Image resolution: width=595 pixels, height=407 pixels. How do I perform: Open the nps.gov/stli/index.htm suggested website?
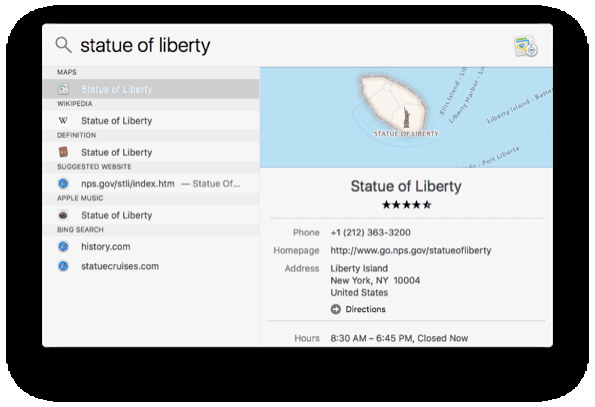(x=151, y=184)
